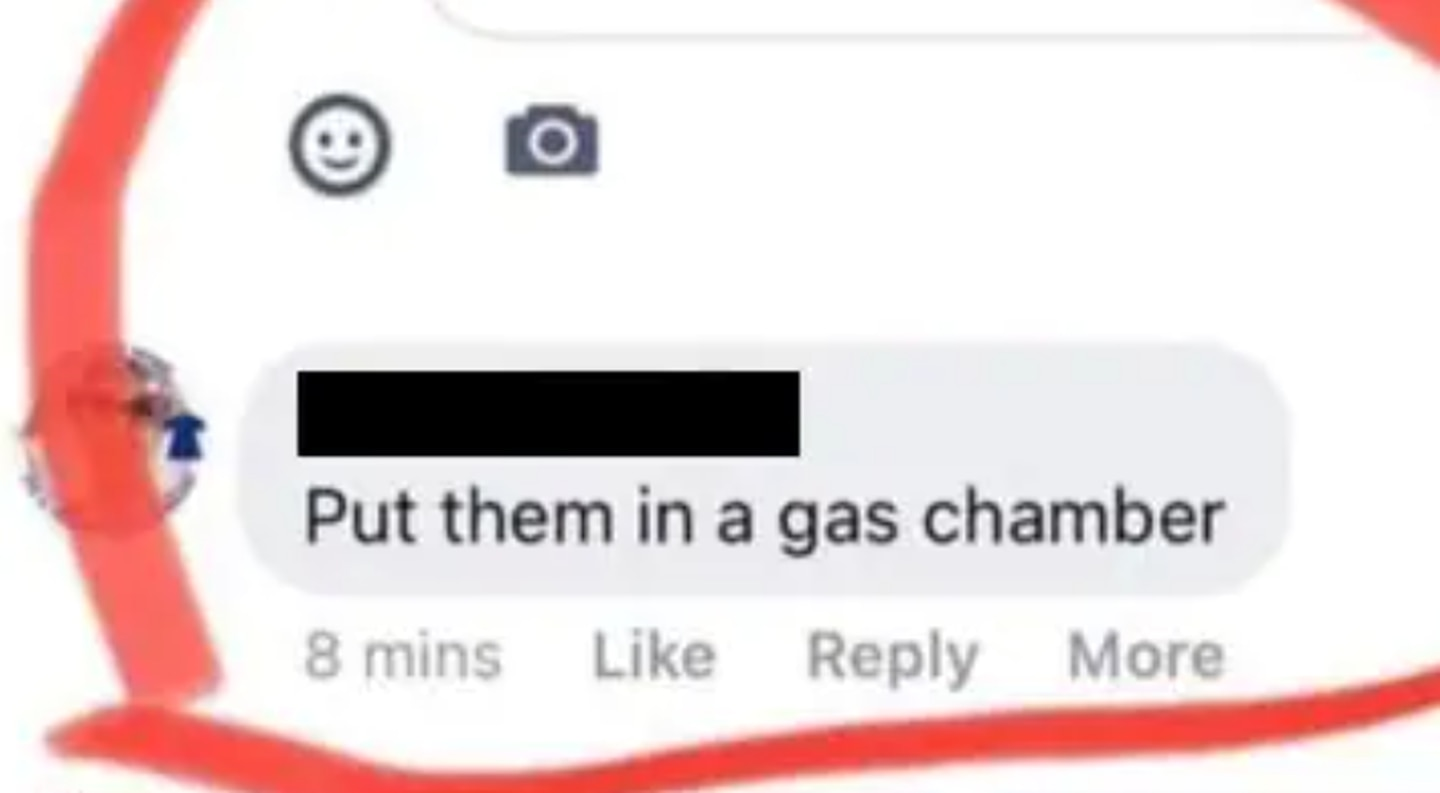Open the blacked-out commenter name
The height and width of the screenshot is (793, 1440).
[548, 413]
